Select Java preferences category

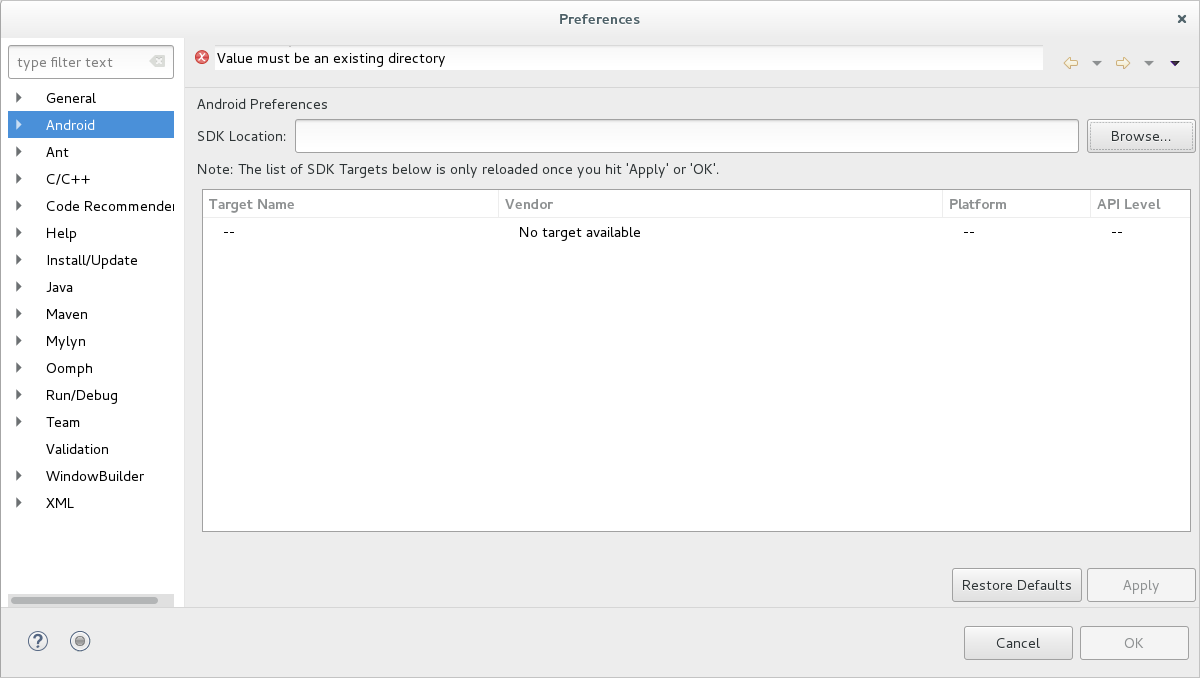point(59,287)
